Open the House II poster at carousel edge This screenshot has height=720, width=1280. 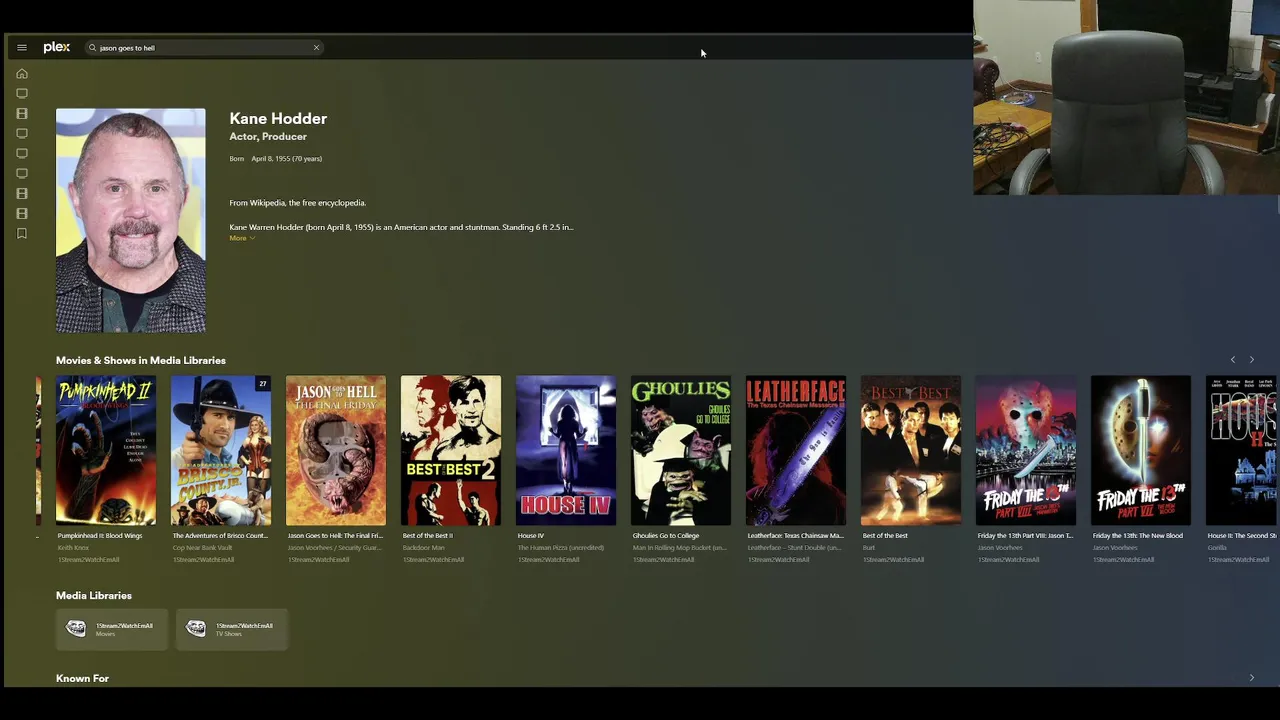click(1241, 450)
